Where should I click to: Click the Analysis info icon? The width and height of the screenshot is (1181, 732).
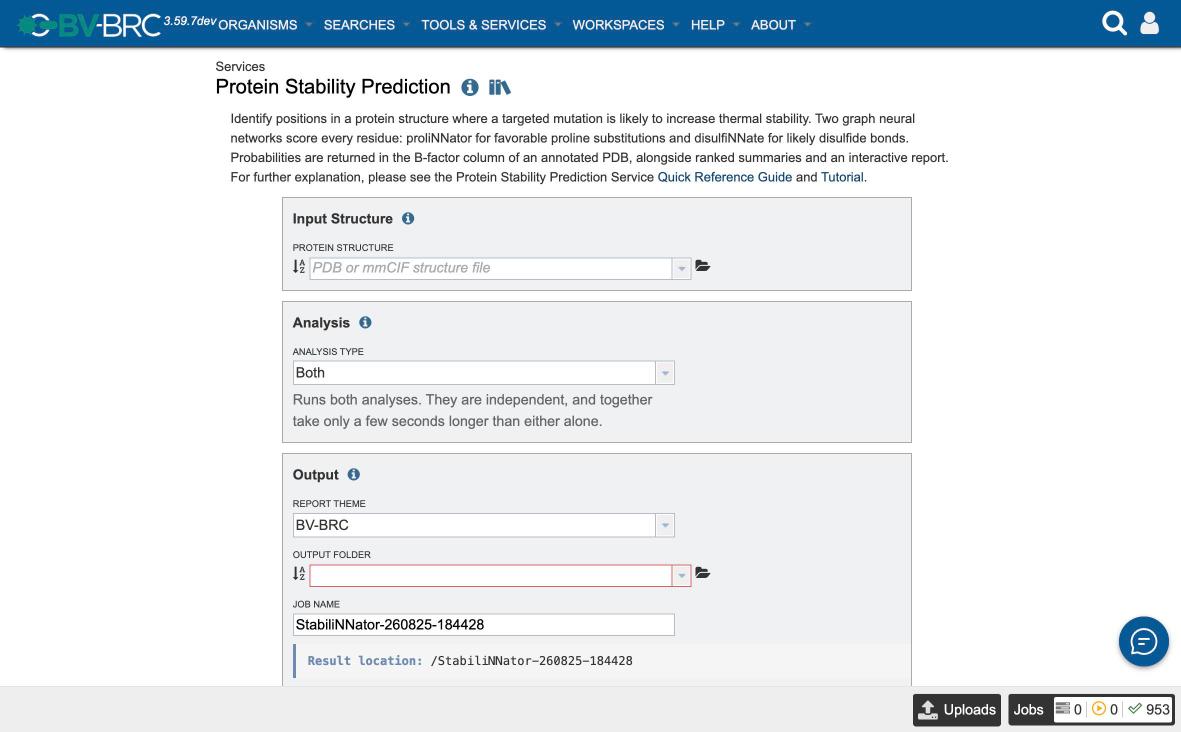[365, 322]
